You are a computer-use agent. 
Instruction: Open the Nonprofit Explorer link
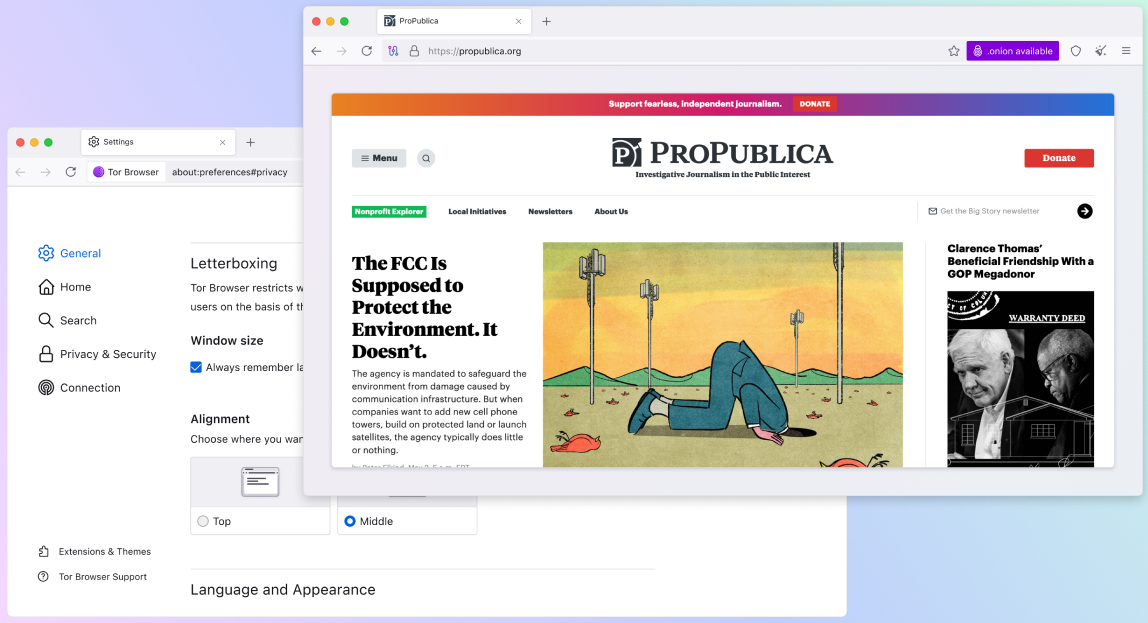coord(389,212)
